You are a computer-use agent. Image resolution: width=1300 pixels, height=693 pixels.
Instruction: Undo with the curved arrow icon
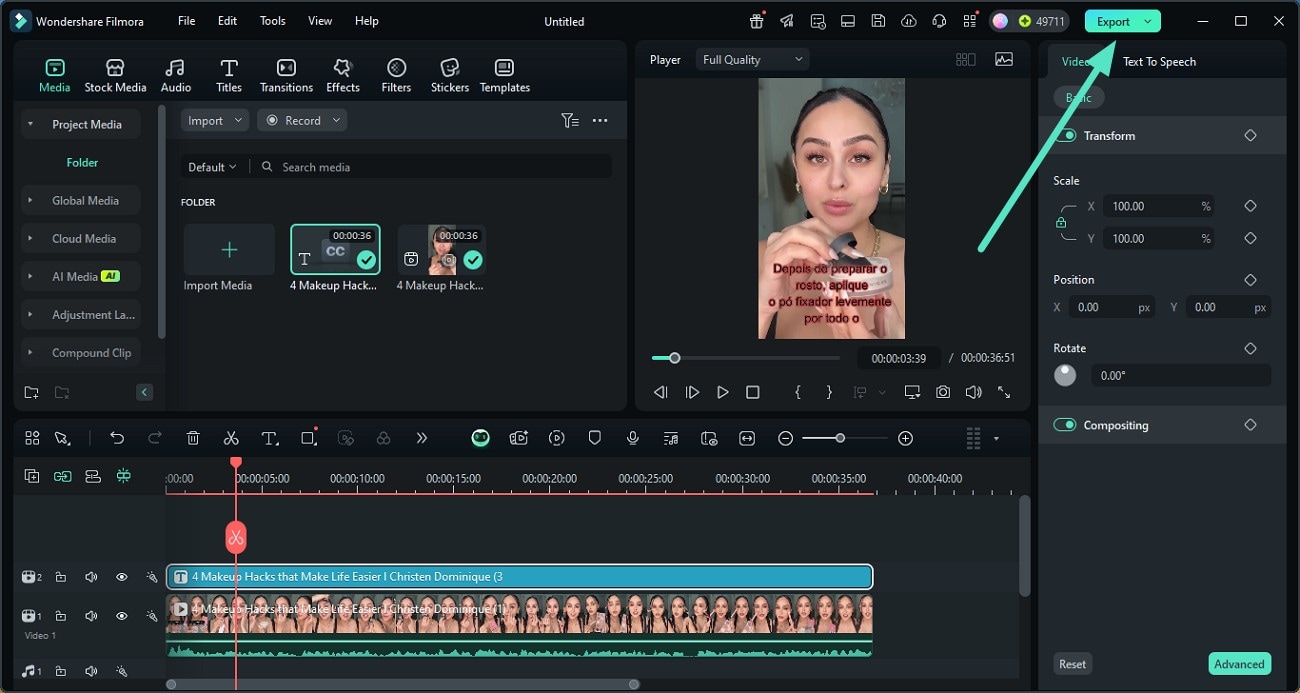pos(117,438)
